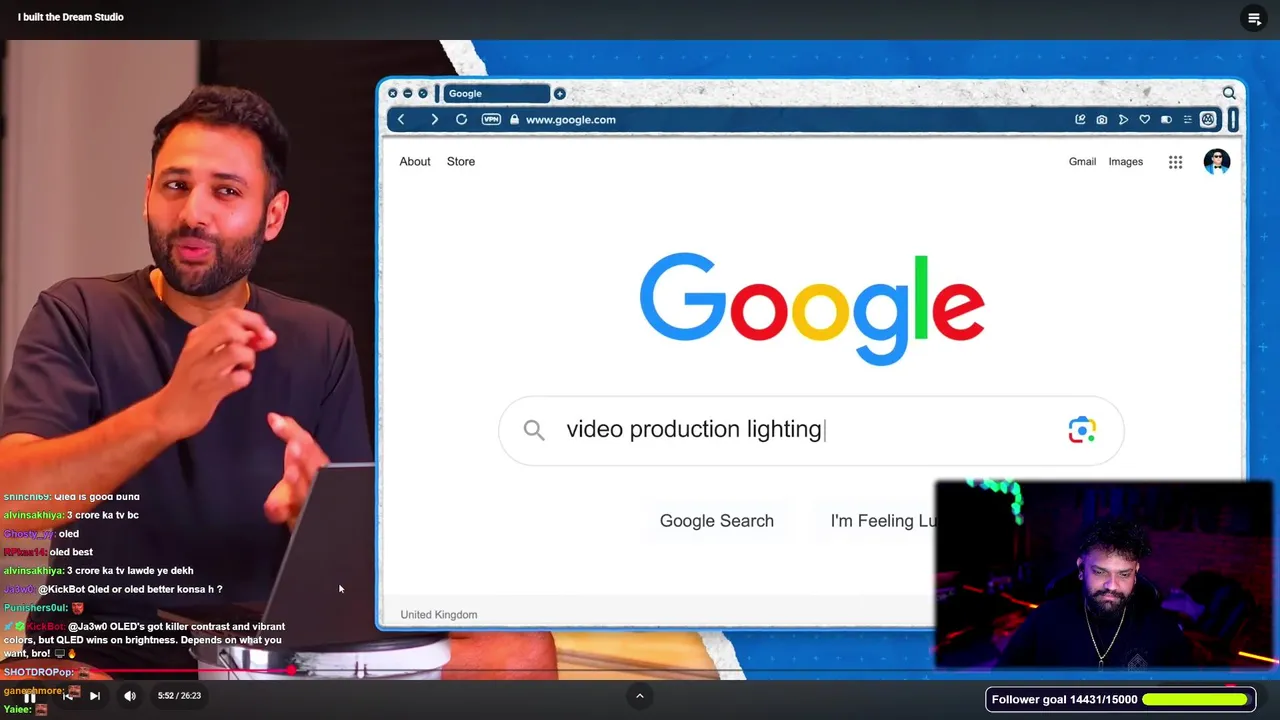Skip to the next video

(x=95, y=696)
